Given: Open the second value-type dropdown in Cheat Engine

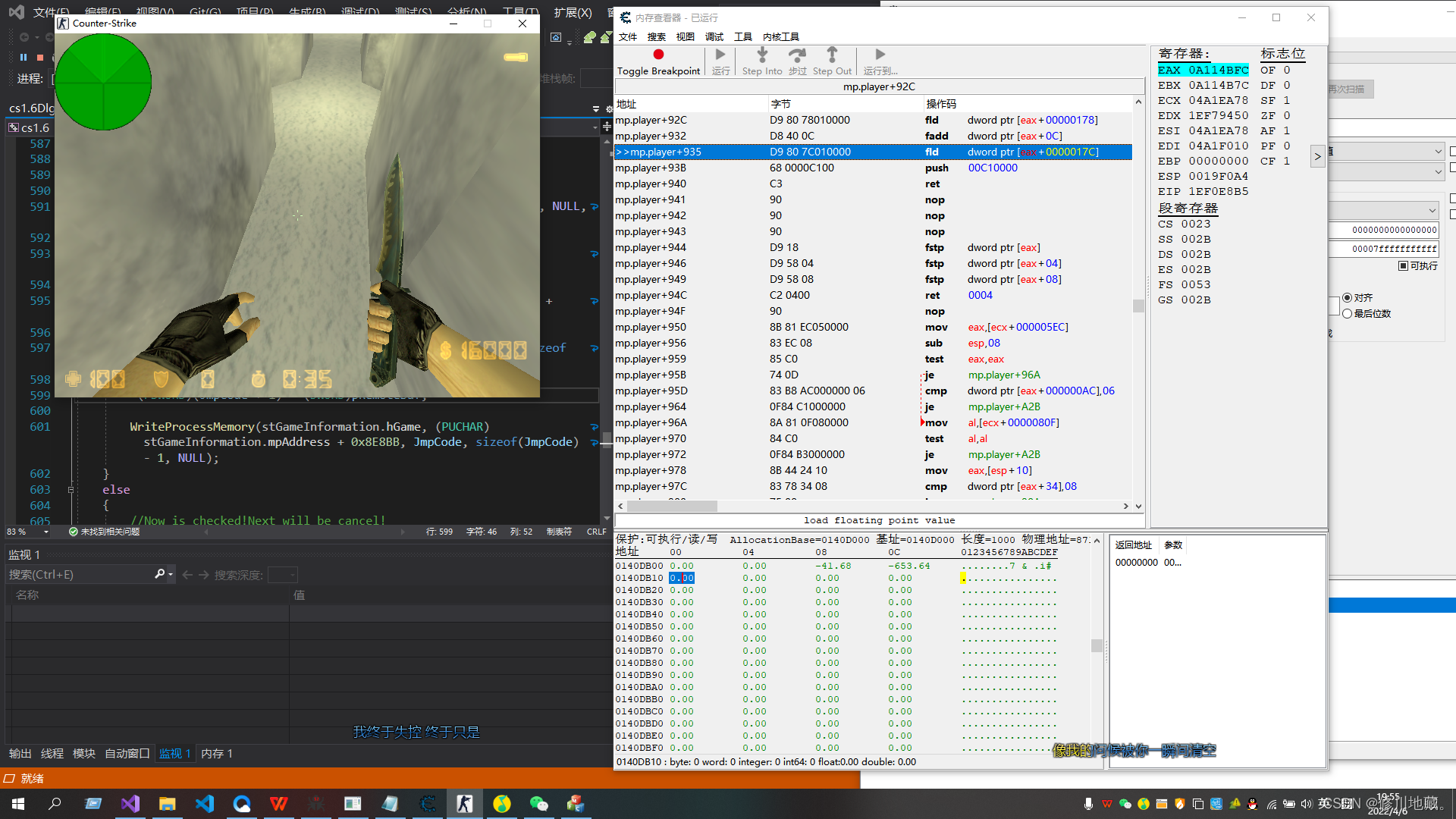Looking at the screenshot, I should click(1438, 172).
